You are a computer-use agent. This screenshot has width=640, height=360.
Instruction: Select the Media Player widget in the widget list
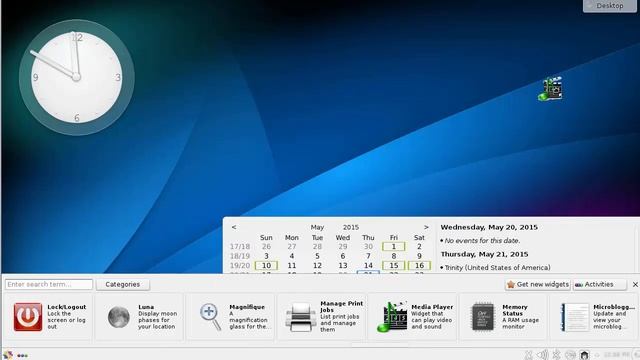point(412,317)
